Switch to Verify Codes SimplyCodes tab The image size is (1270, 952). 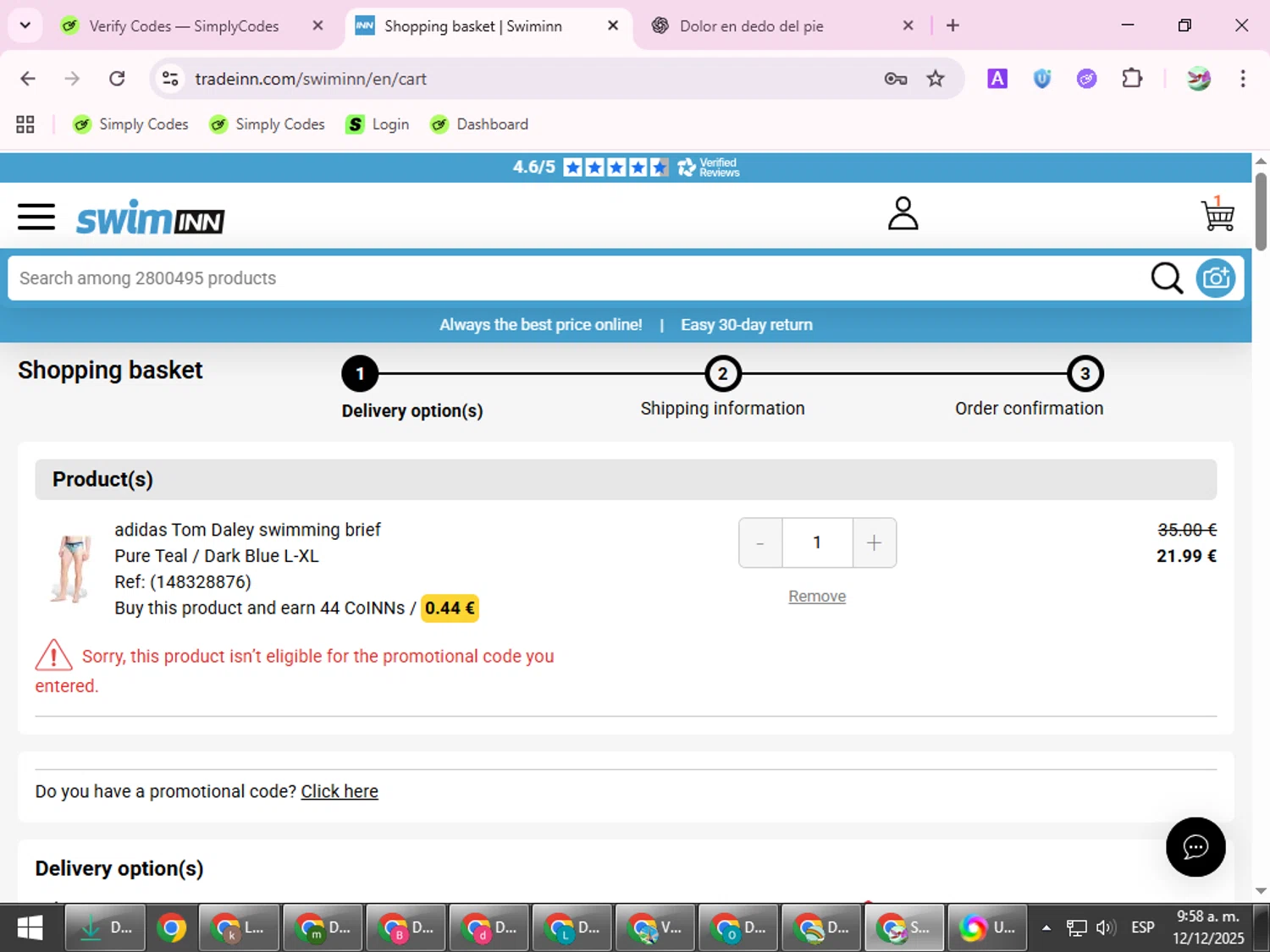click(183, 26)
